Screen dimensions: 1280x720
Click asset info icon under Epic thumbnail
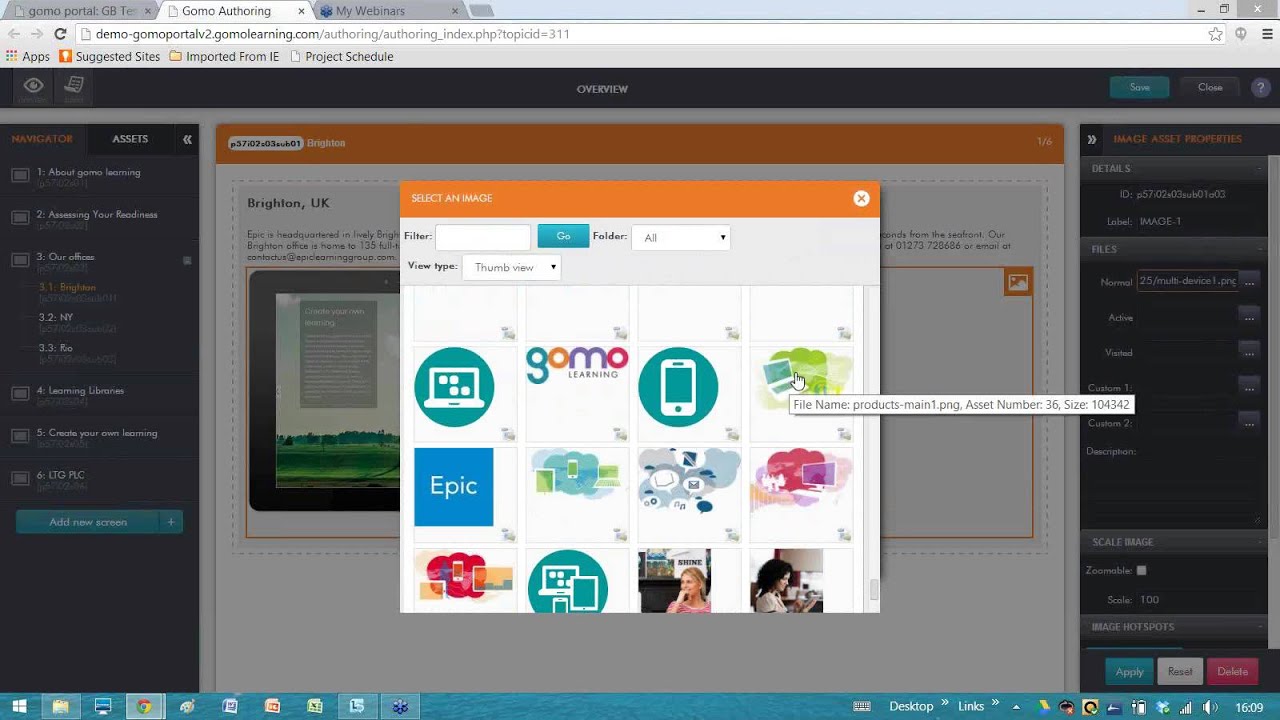click(508, 535)
